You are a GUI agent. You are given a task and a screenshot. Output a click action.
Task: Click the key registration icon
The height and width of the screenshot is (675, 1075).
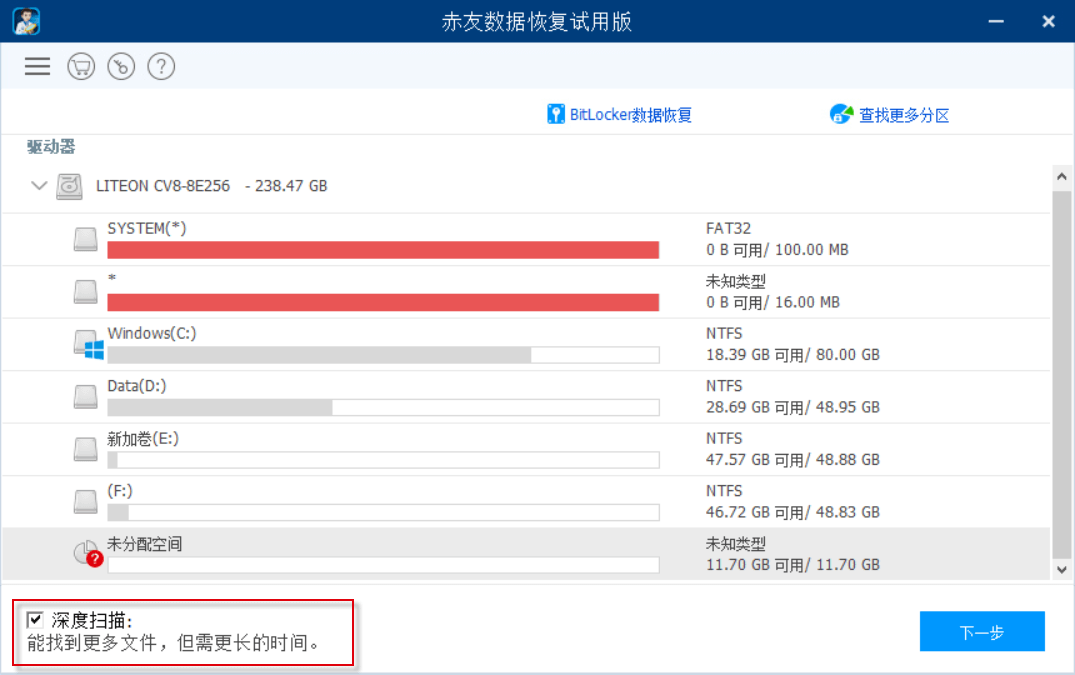click(x=121, y=66)
